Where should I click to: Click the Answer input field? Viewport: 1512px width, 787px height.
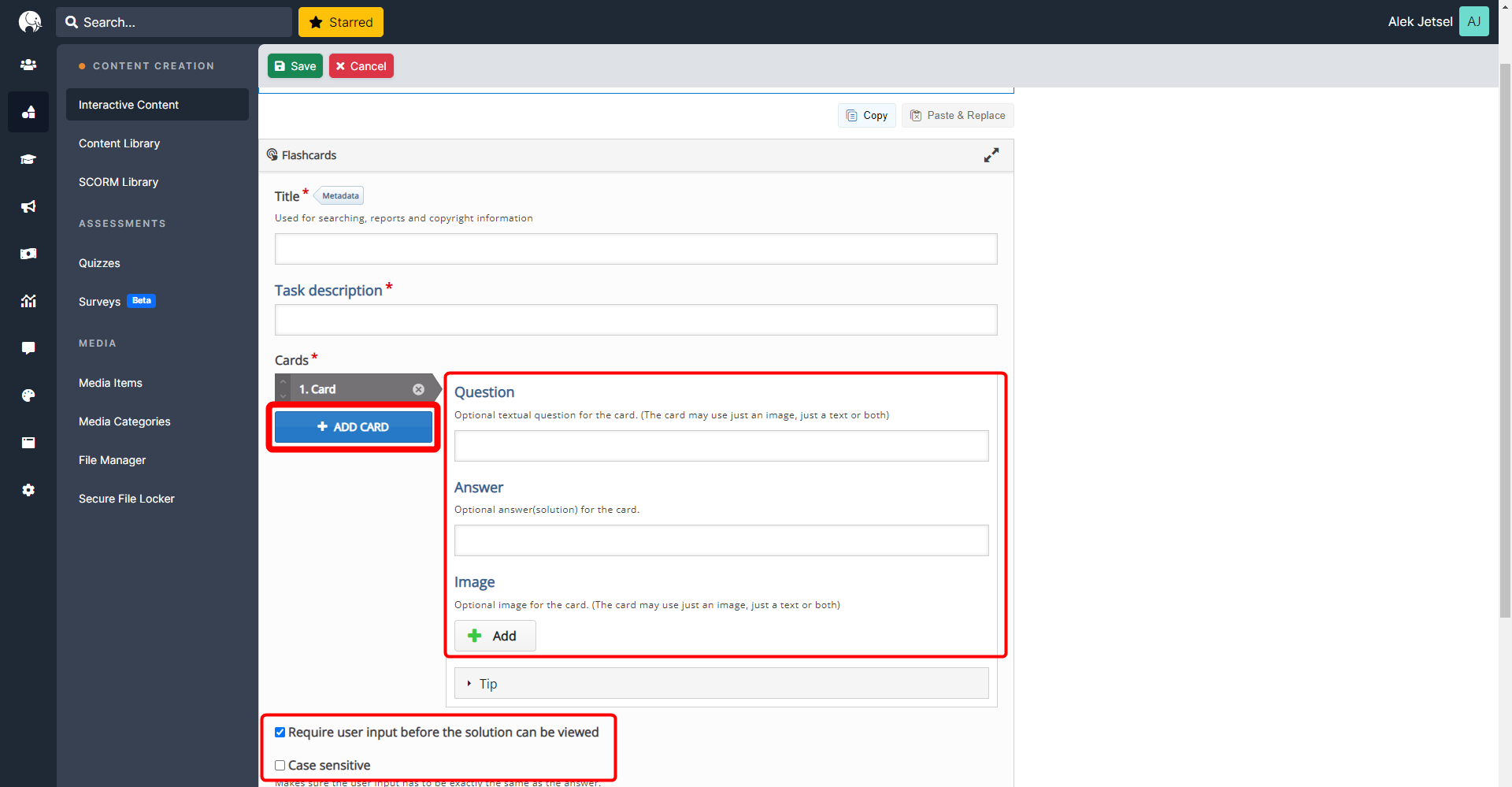pyautogui.click(x=721, y=540)
